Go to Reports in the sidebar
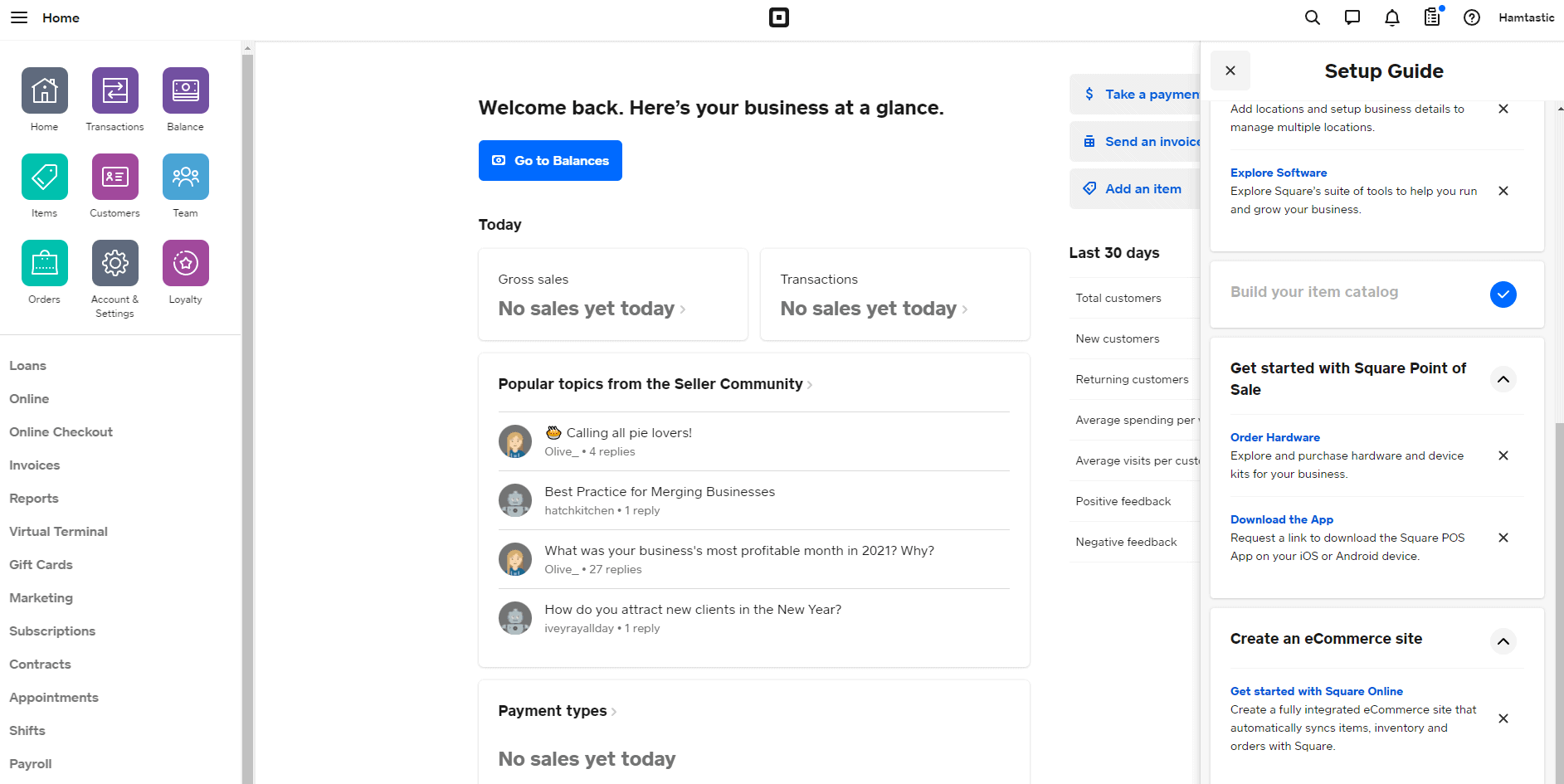The height and width of the screenshot is (784, 1564). (34, 498)
